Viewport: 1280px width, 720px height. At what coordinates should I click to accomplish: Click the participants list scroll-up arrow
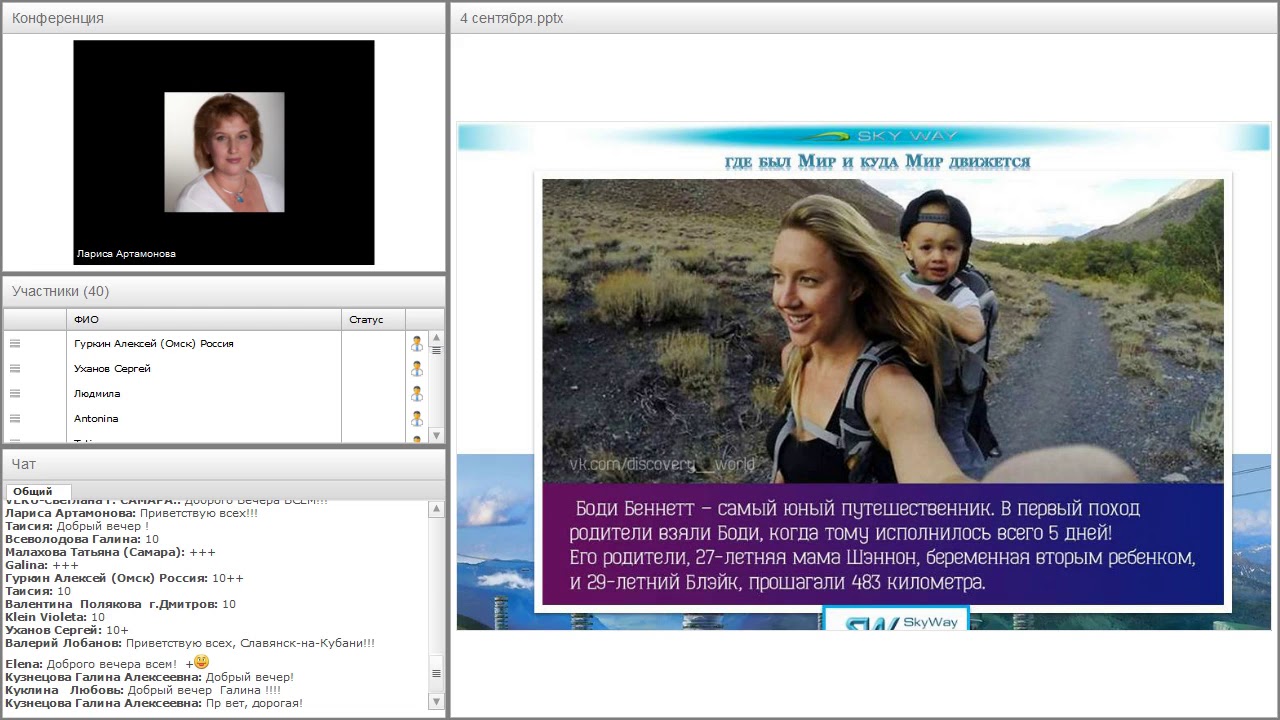point(436,338)
